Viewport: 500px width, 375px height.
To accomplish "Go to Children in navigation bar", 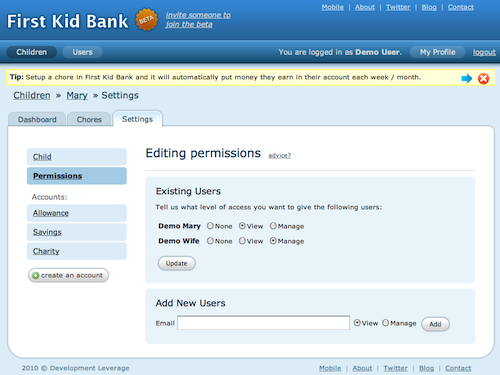I will click(x=32, y=52).
